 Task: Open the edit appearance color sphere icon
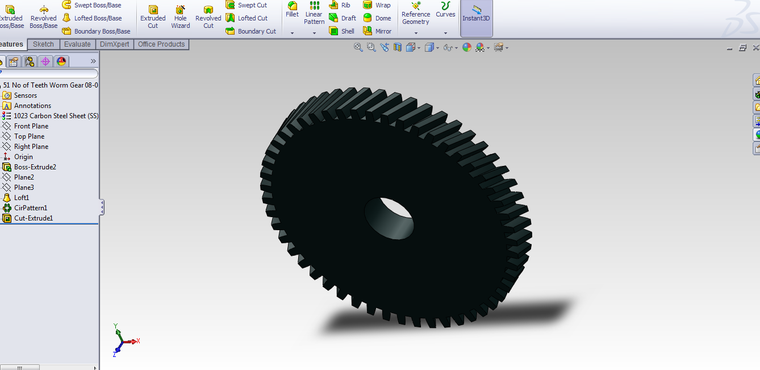click(467, 47)
